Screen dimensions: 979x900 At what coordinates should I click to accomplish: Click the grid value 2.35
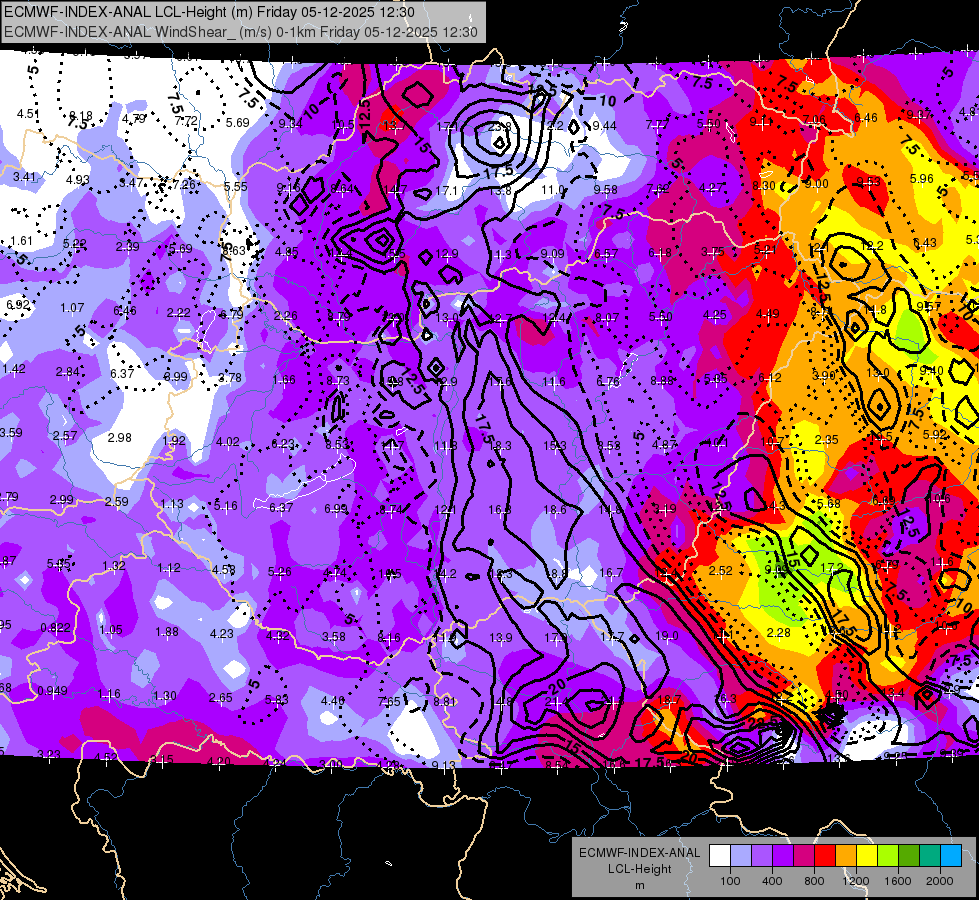[x=827, y=440]
